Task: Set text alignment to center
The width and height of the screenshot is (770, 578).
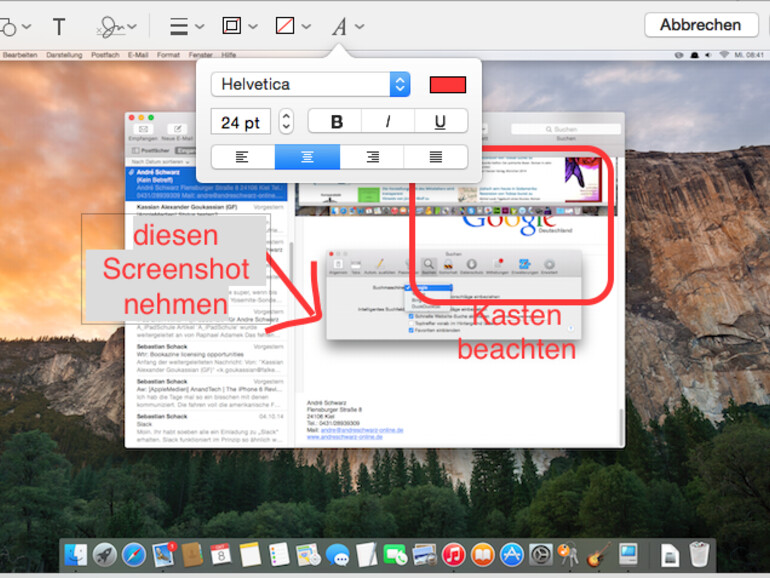Action: [307, 157]
